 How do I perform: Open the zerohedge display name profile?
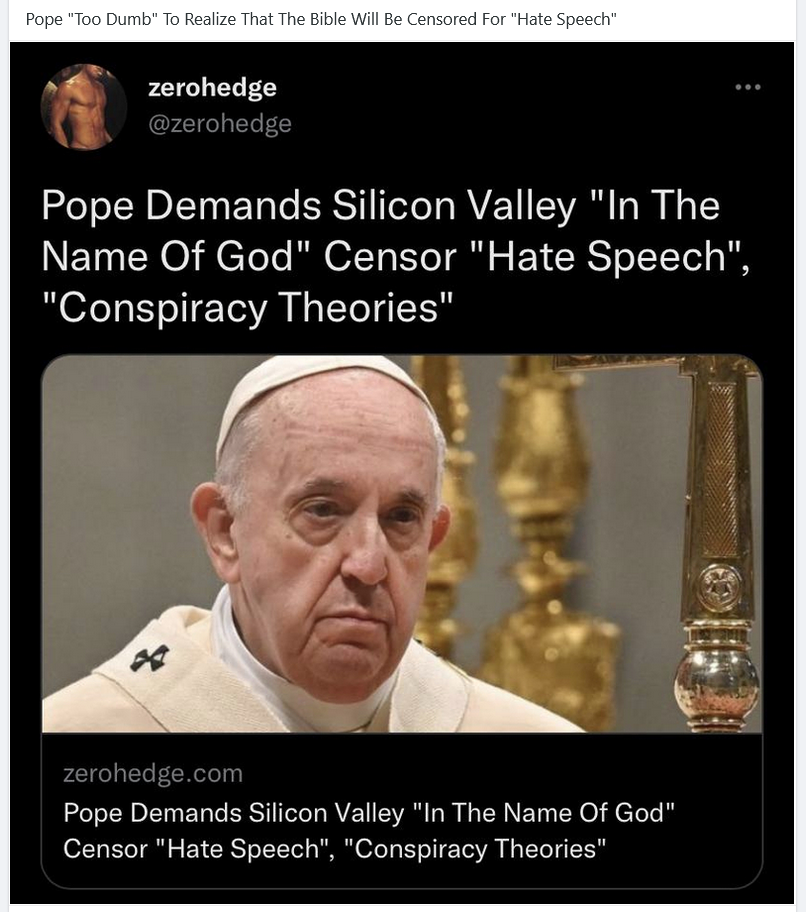[213, 88]
